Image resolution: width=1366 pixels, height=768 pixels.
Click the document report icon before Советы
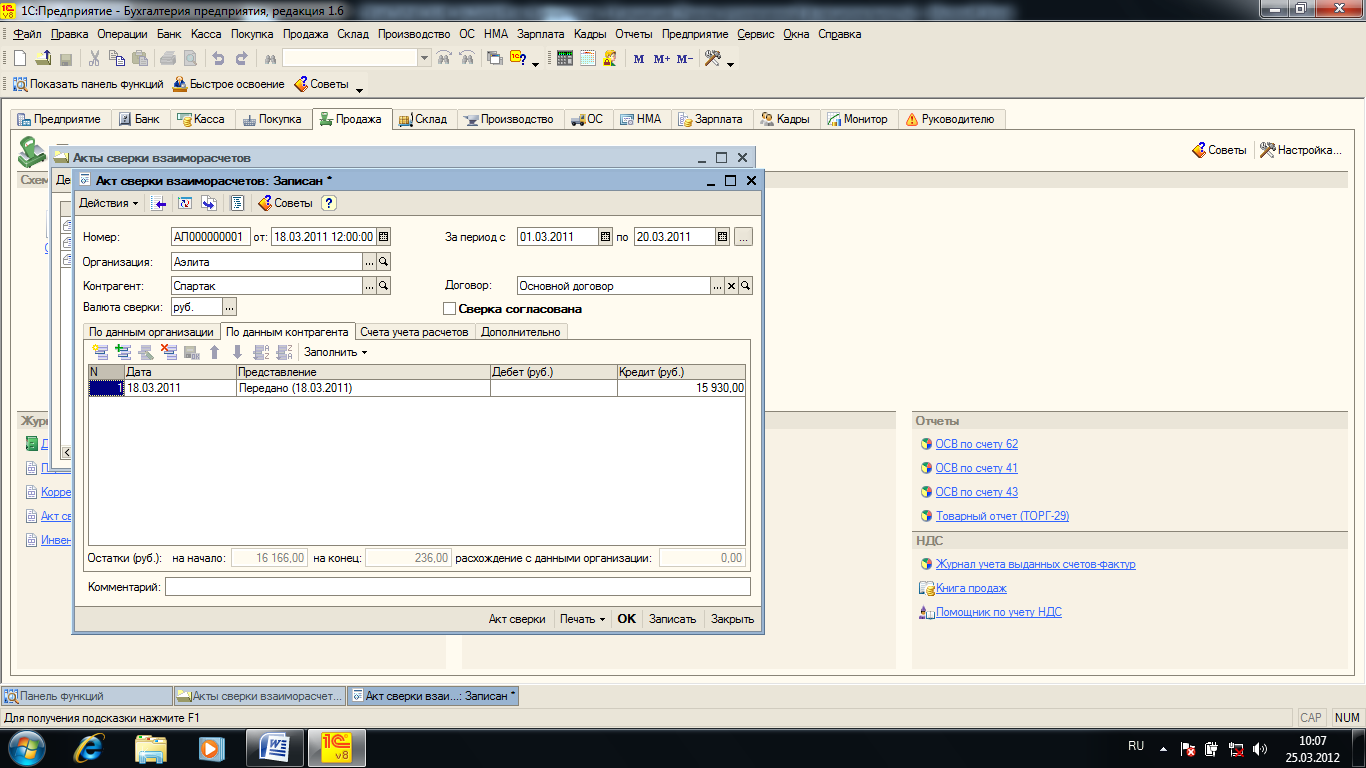[237, 203]
